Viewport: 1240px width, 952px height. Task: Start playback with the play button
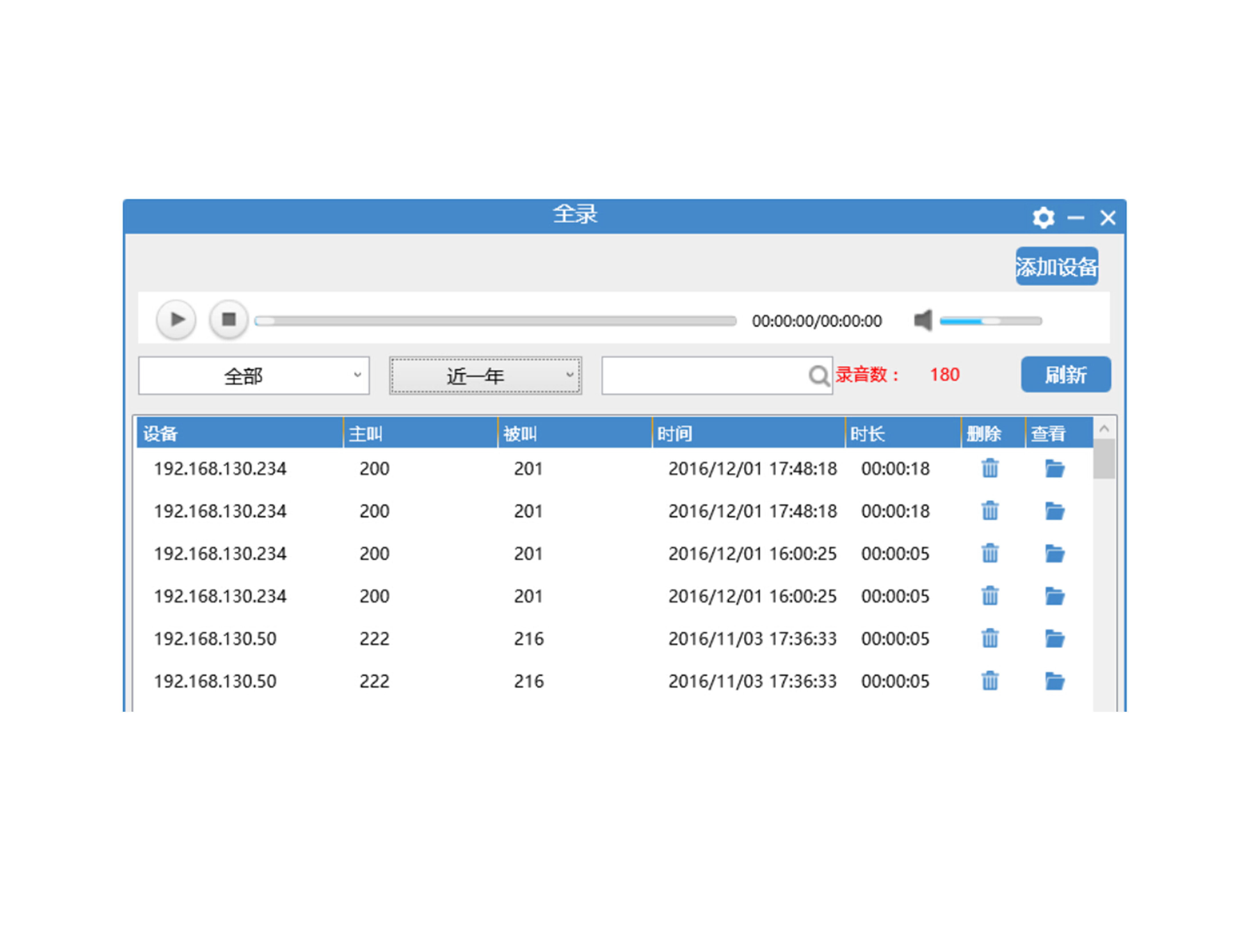tap(176, 320)
